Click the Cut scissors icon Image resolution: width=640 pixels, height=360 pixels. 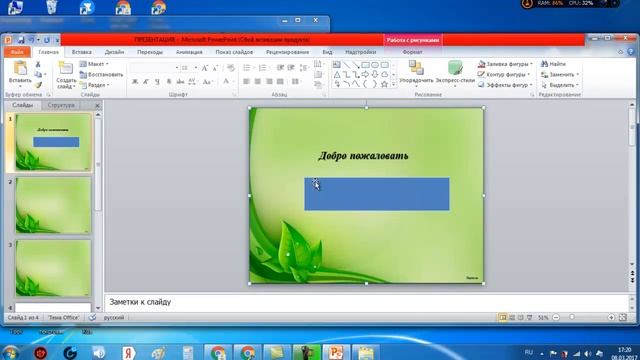(x=38, y=64)
